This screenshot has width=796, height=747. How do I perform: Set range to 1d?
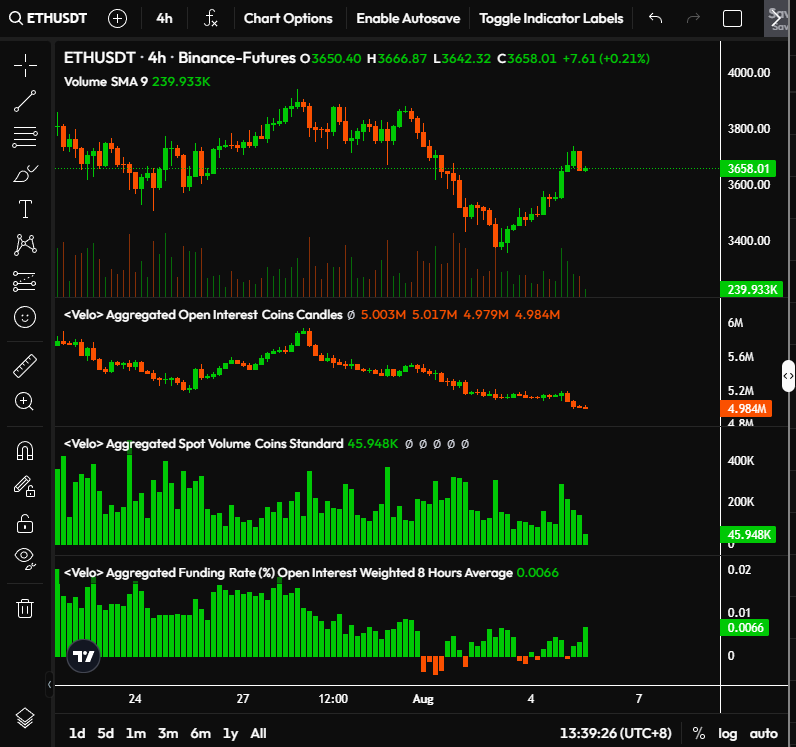(x=77, y=733)
